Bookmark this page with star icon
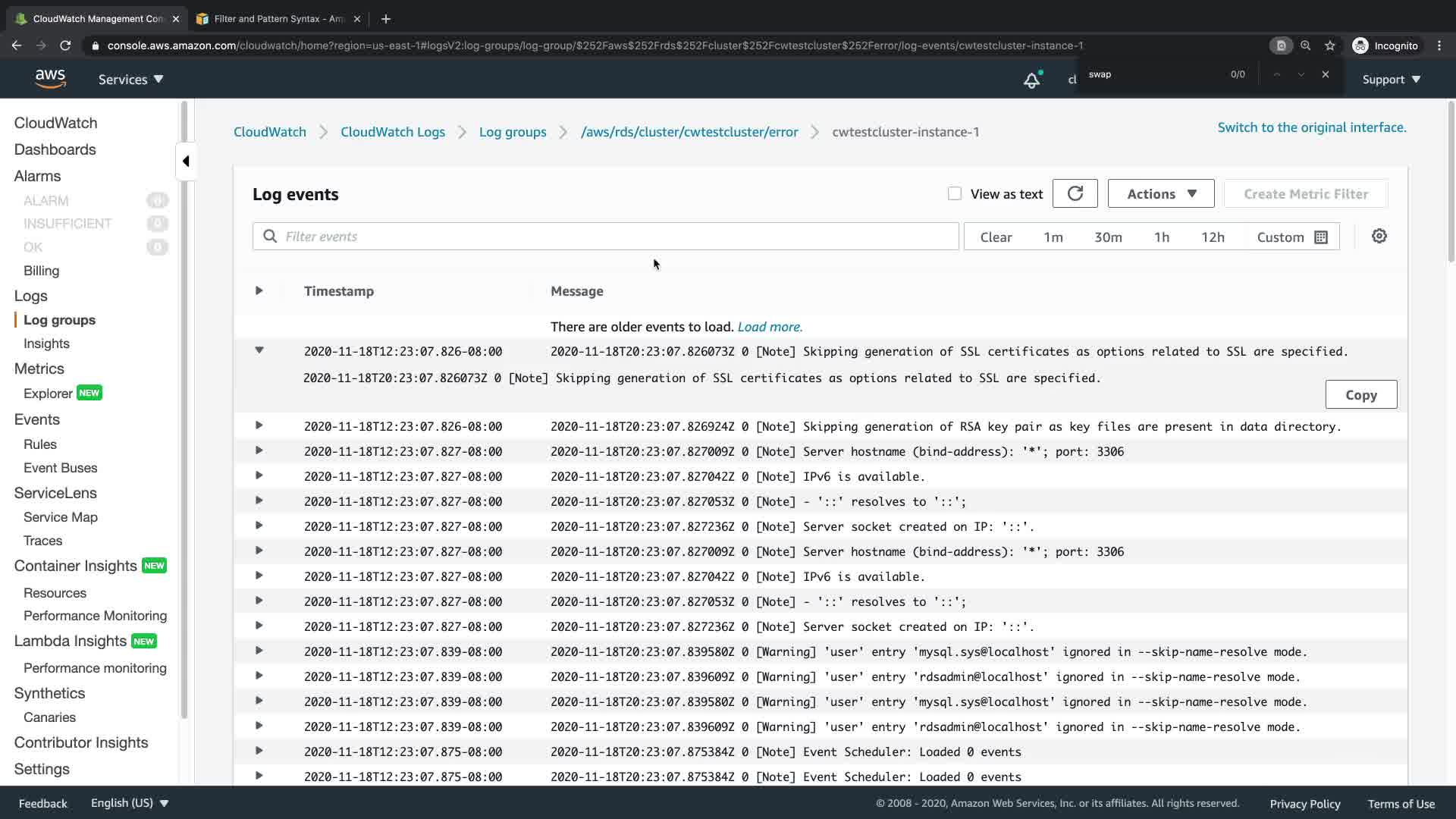This screenshot has width=1456, height=819. [1329, 45]
